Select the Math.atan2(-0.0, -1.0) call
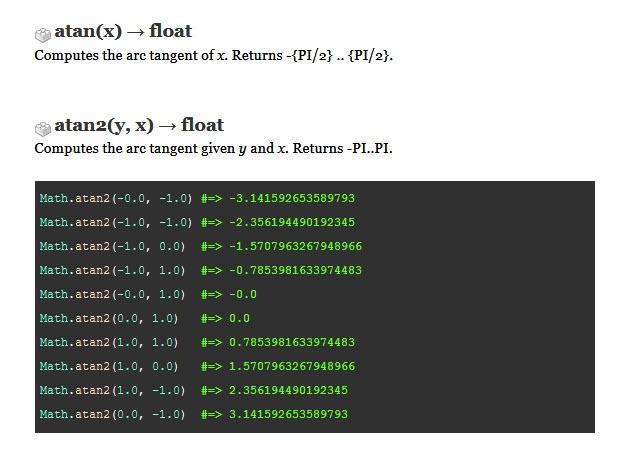The height and width of the screenshot is (466, 622). [x=116, y=198]
